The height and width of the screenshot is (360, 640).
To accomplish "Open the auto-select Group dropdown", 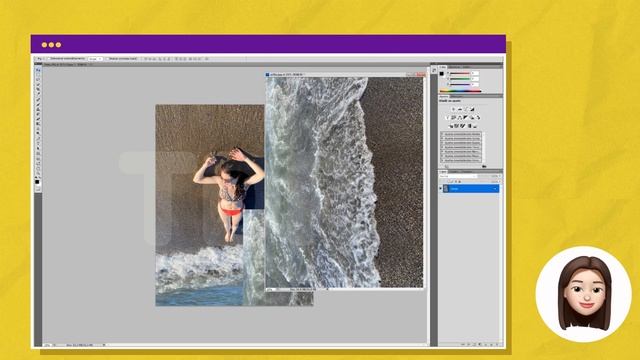I will [x=95, y=59].
